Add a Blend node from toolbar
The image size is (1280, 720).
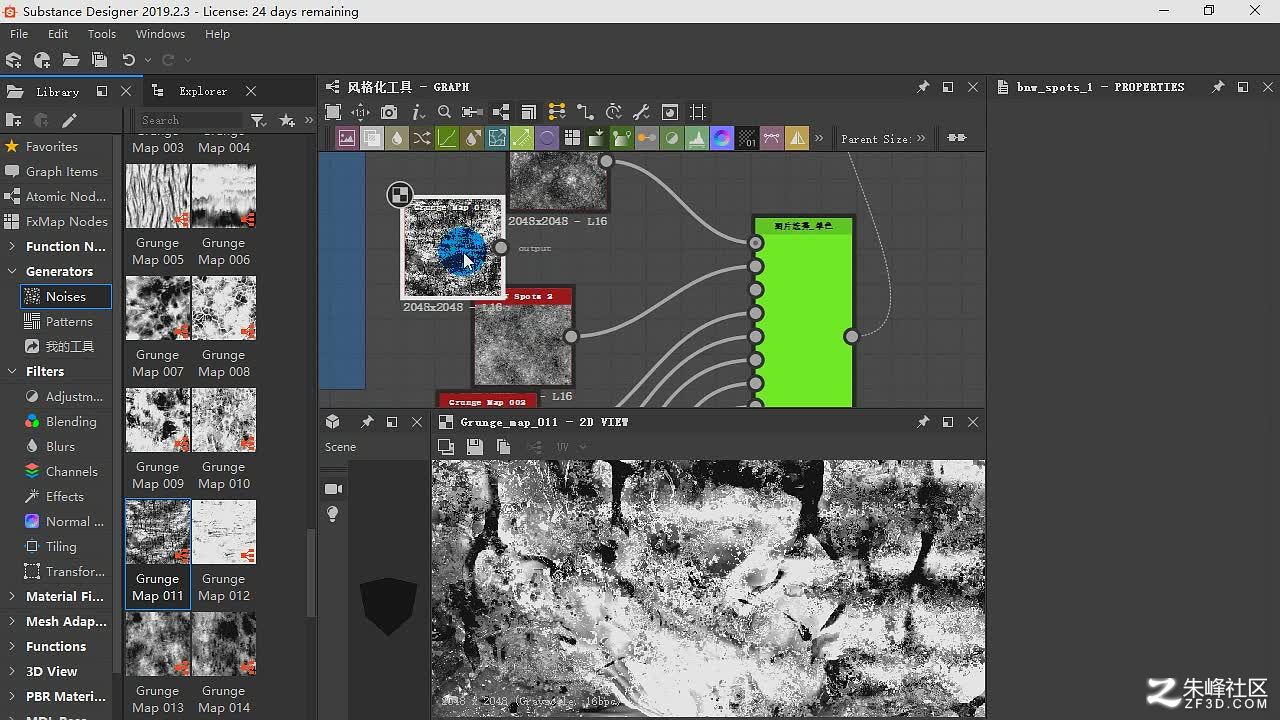[x=372, y=138]
